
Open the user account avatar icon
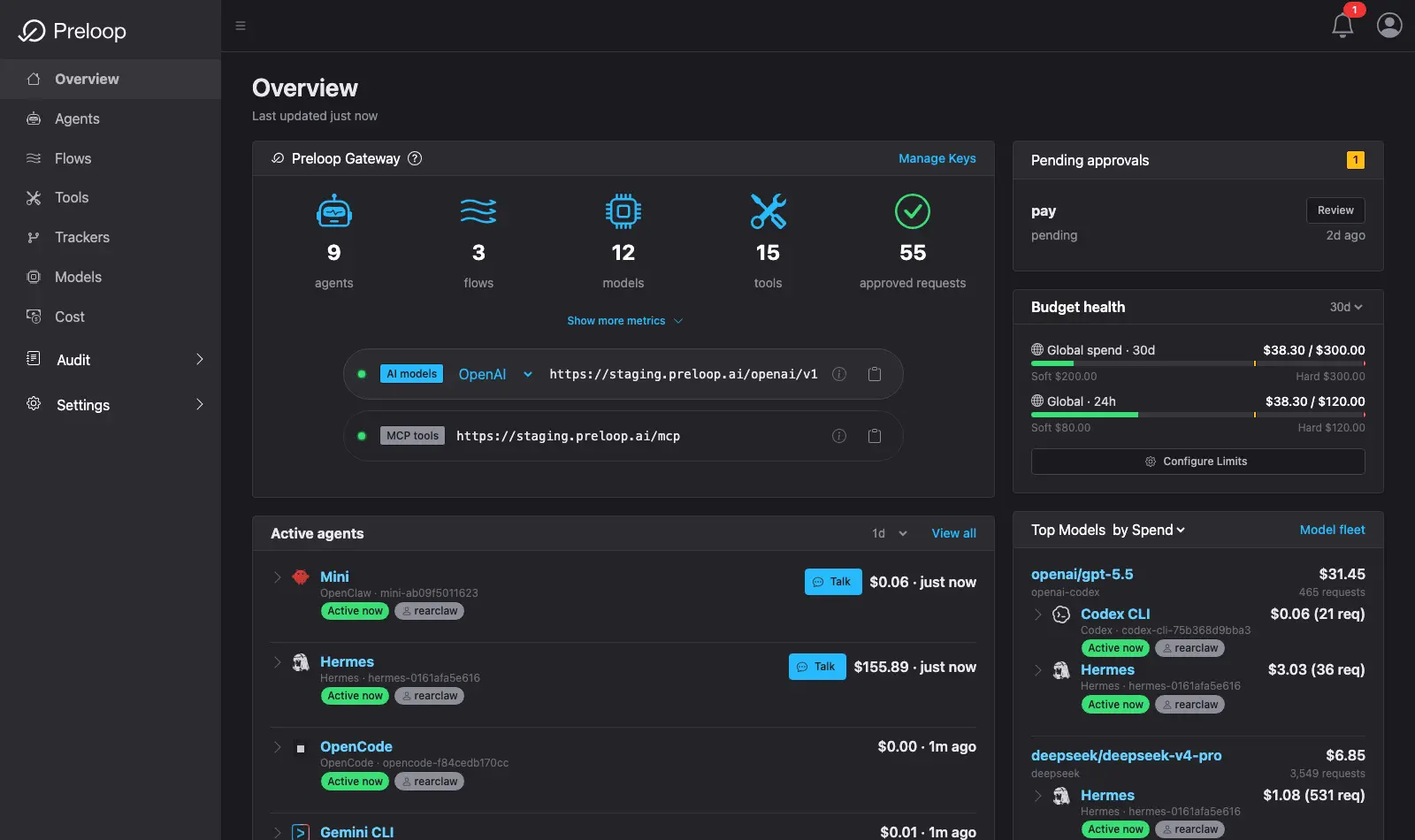click(1389, 25)
